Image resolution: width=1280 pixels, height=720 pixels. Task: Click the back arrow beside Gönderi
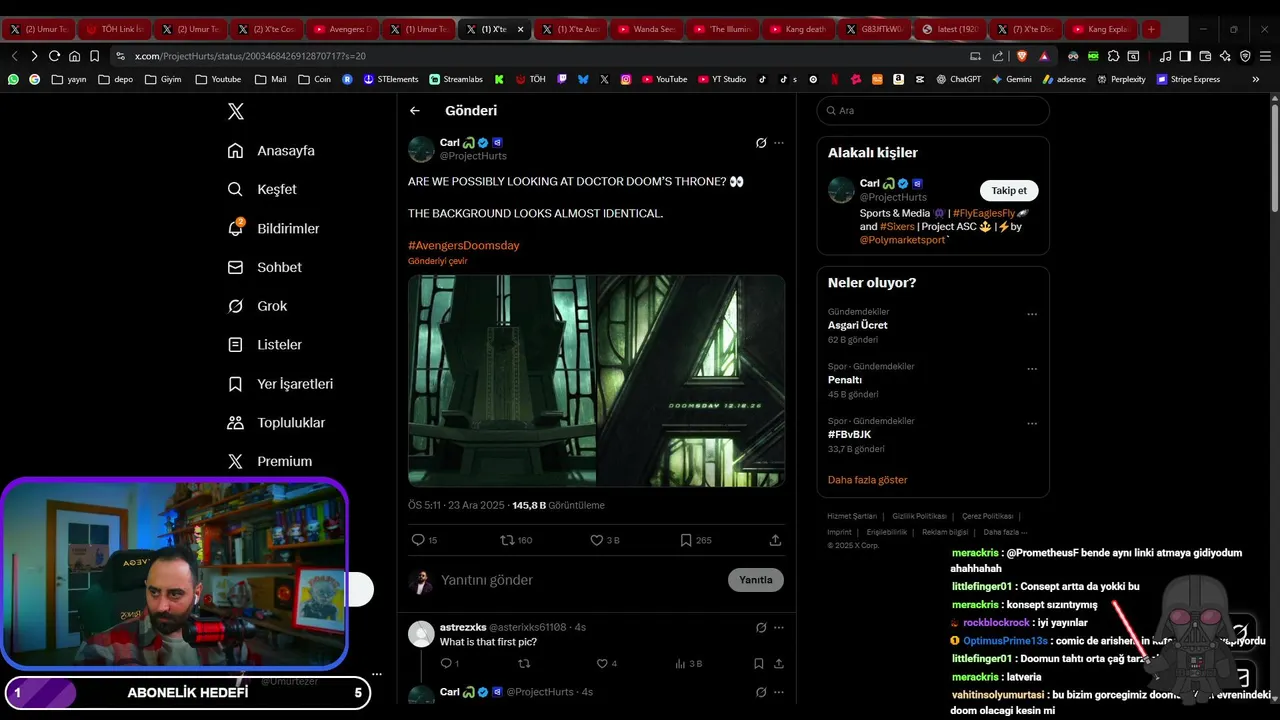[415, 111]
